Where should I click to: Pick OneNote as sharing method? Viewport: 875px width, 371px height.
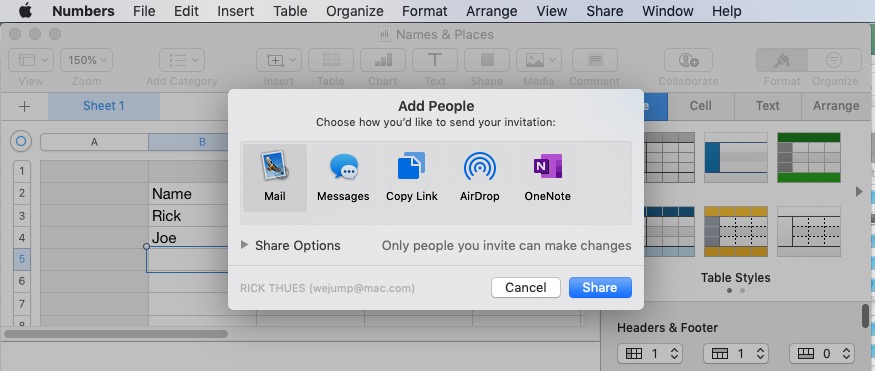tap(547, 177)
